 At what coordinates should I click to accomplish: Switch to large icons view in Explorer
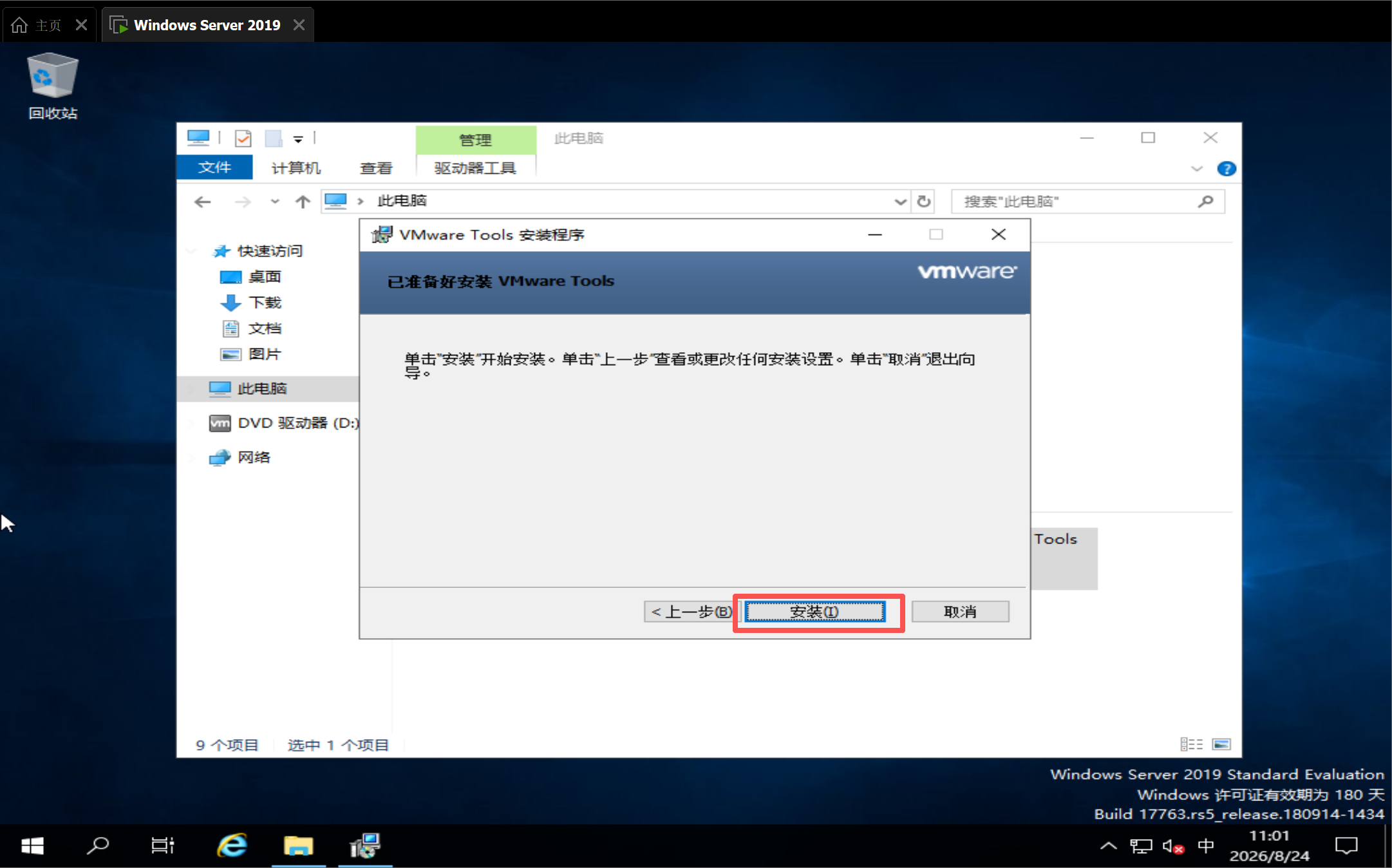click(x=1221, y=744)
